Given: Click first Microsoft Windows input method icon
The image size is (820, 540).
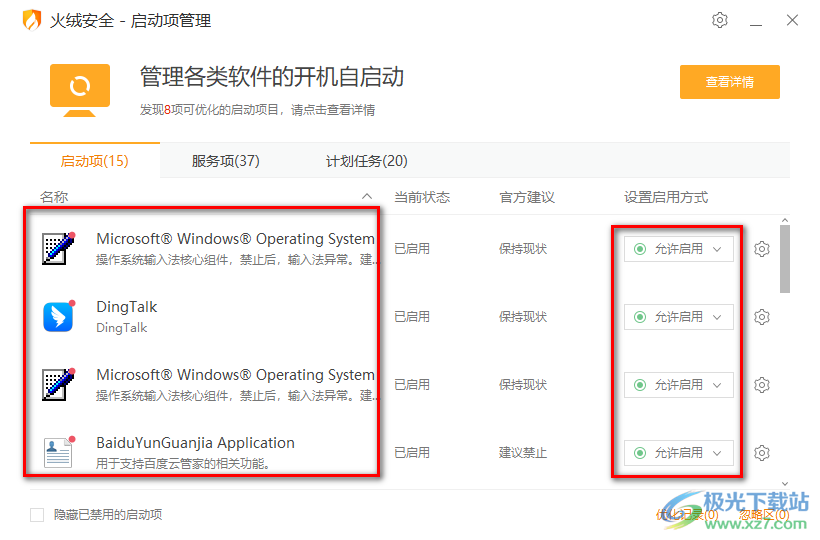Looking at the screenshot, I should coord(58,249).
